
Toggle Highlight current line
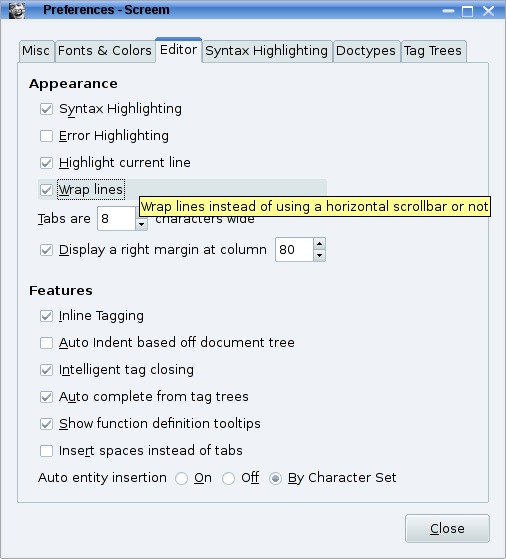pos(46,163)
